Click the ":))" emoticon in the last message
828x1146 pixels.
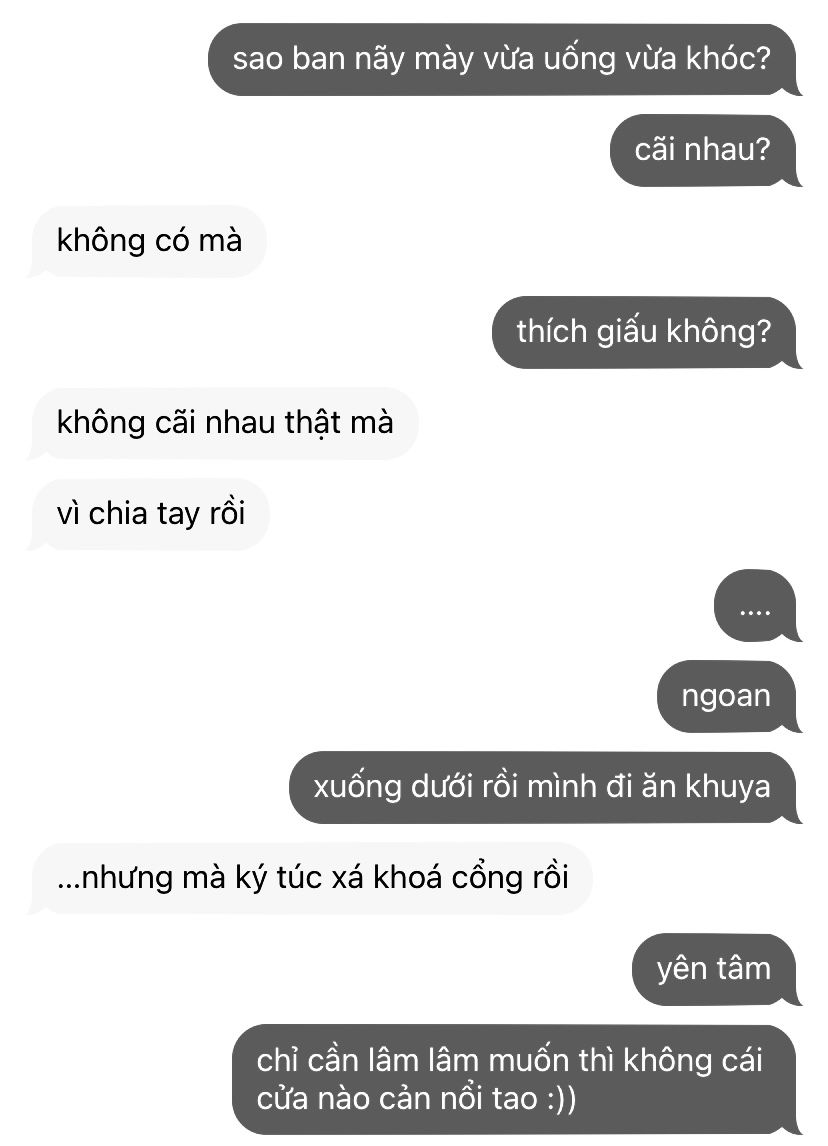(561, 1098)
